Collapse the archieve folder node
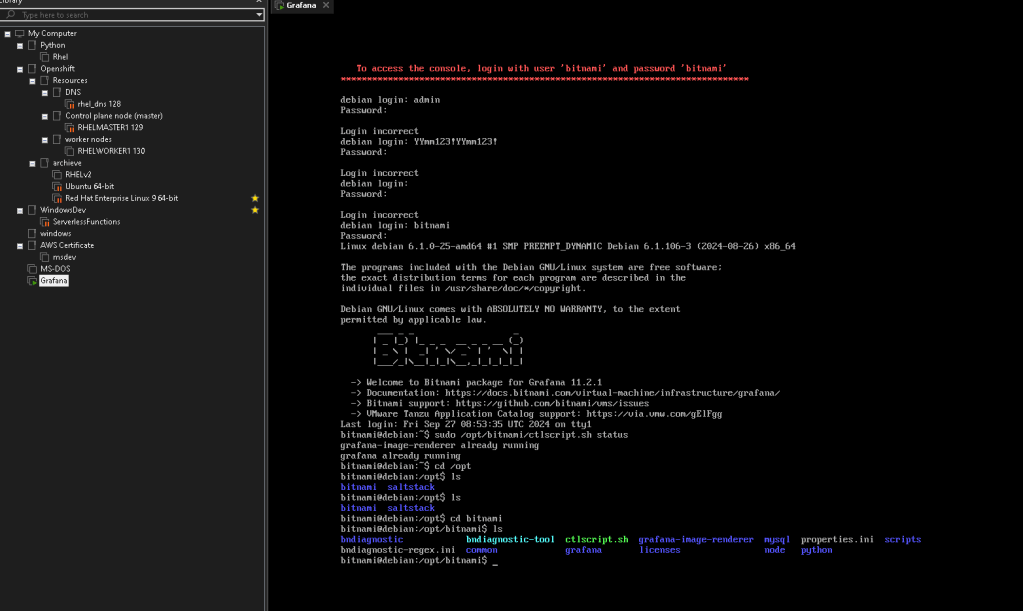Viewport: 1023px width, 611px height. (32, 164)
